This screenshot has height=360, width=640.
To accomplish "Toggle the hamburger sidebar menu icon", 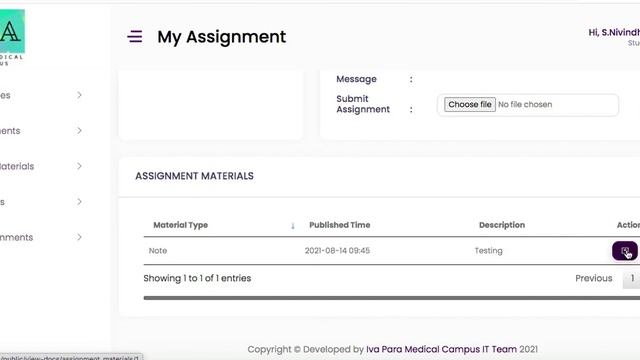I will pos(135,36).
